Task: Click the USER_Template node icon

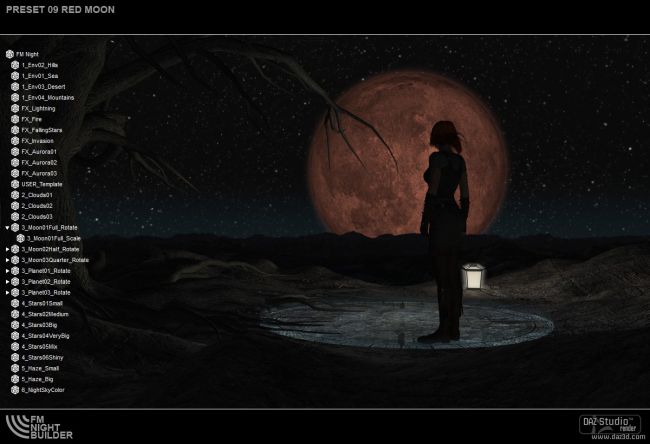Action: pyautogui.click(x=15, y=184)
